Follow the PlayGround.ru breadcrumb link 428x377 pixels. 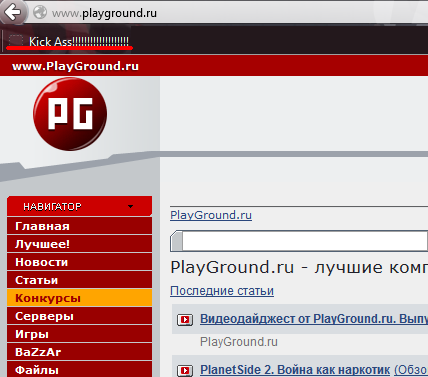click(211, 215)
